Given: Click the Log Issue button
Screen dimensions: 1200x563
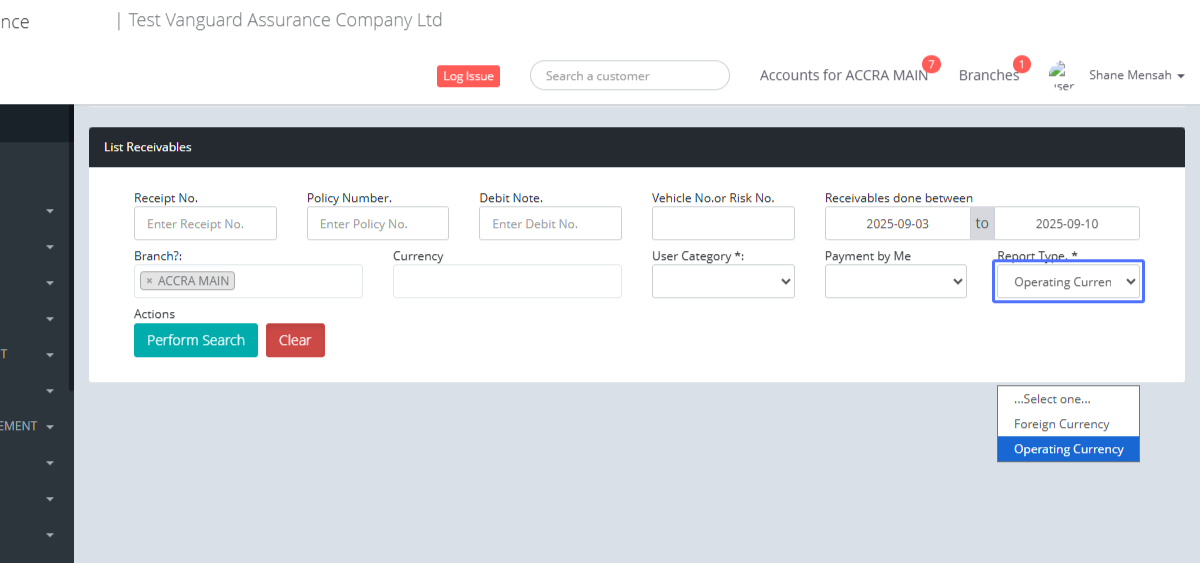Looking at the screenshot, I should [x=468, y=76].
